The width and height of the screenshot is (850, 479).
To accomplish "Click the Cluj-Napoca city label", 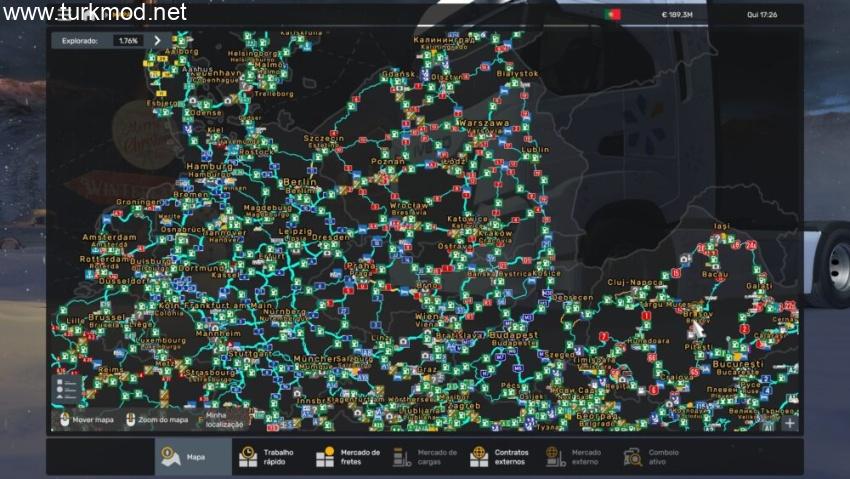I will pos(635,282).
